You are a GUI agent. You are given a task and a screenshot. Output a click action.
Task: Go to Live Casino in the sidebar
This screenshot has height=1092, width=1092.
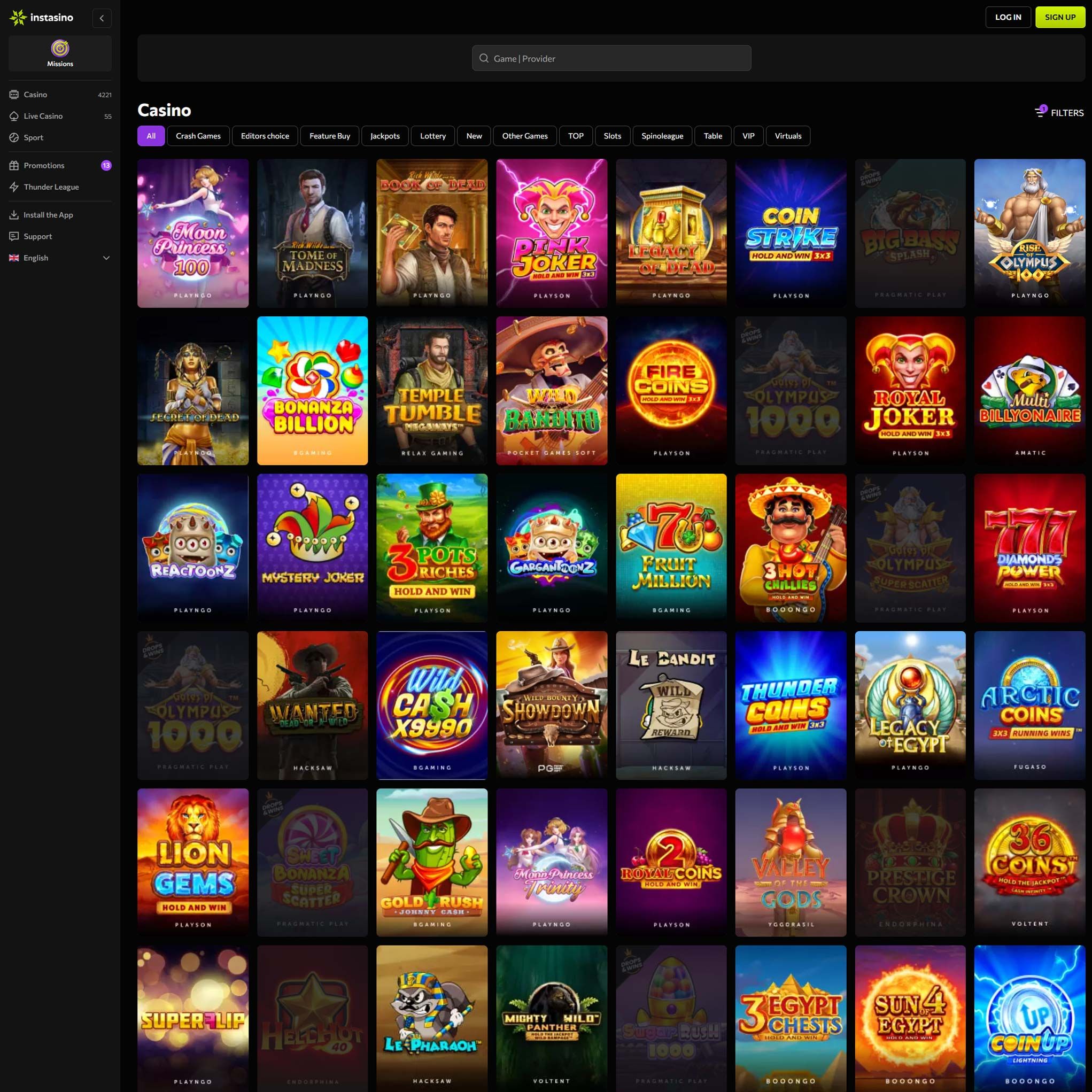tap(60, 116)
